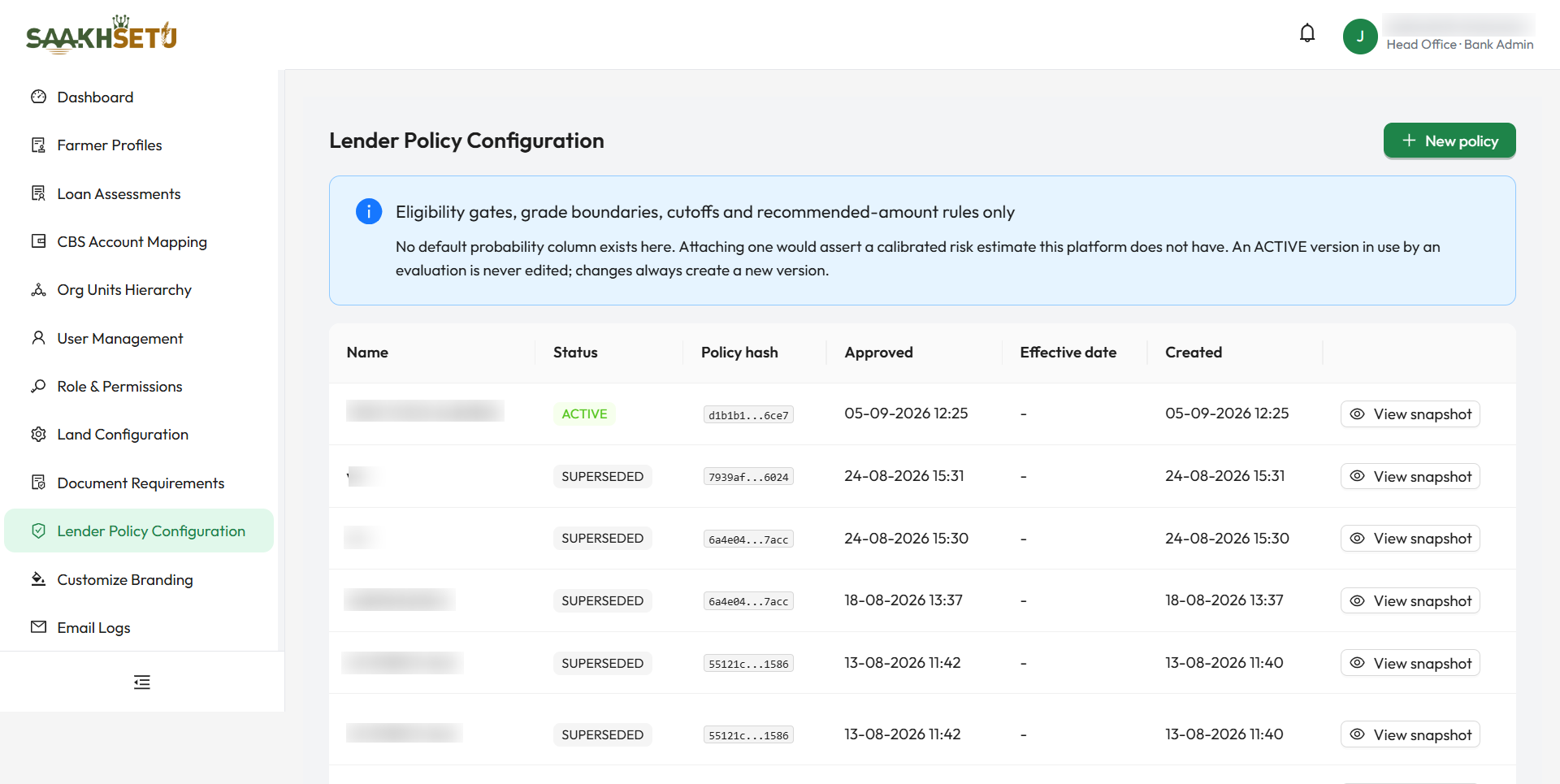Collapse the sidebar with the menu-fold icon
The image size is (1560, 784).
(142, 682)
